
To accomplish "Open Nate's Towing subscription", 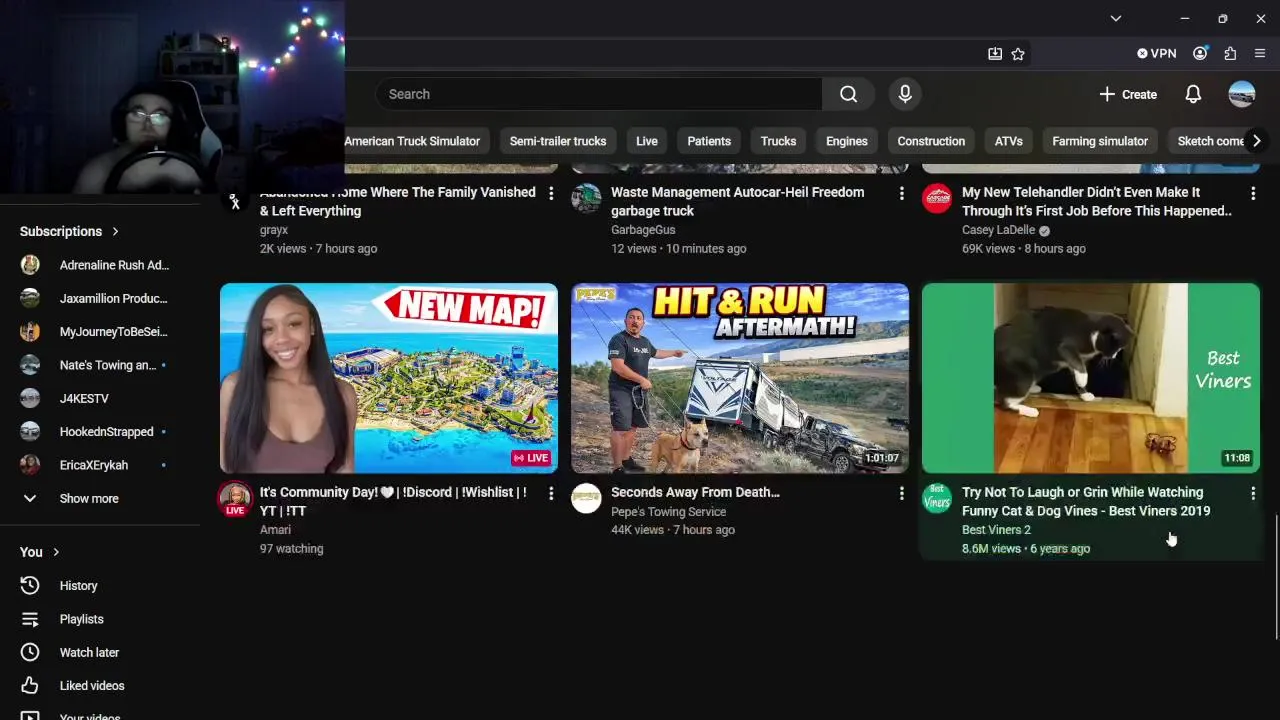I will pyautogui.click(x=100, y=365).
